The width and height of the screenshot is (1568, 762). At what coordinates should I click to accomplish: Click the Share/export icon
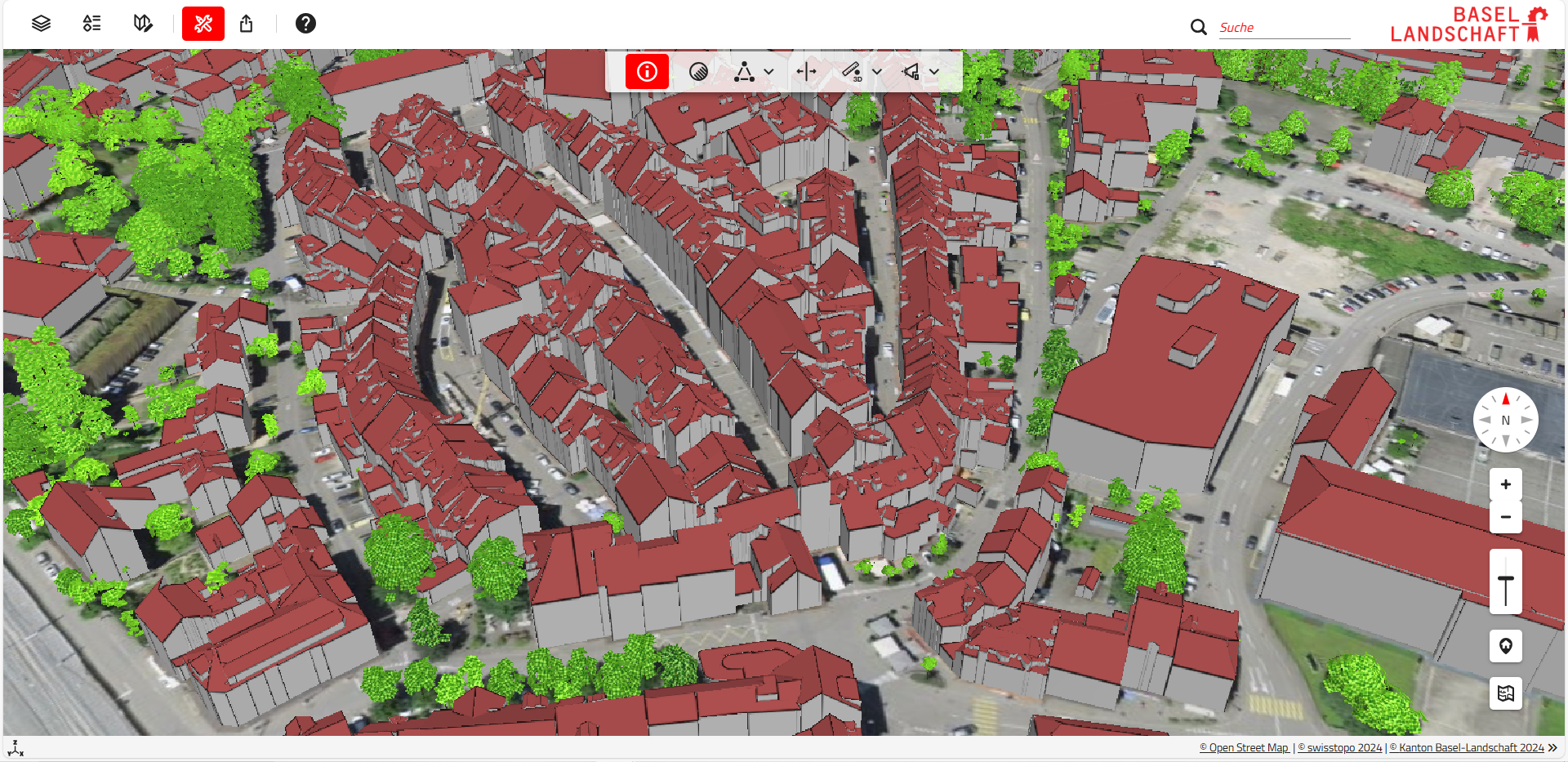click(247, 23)
